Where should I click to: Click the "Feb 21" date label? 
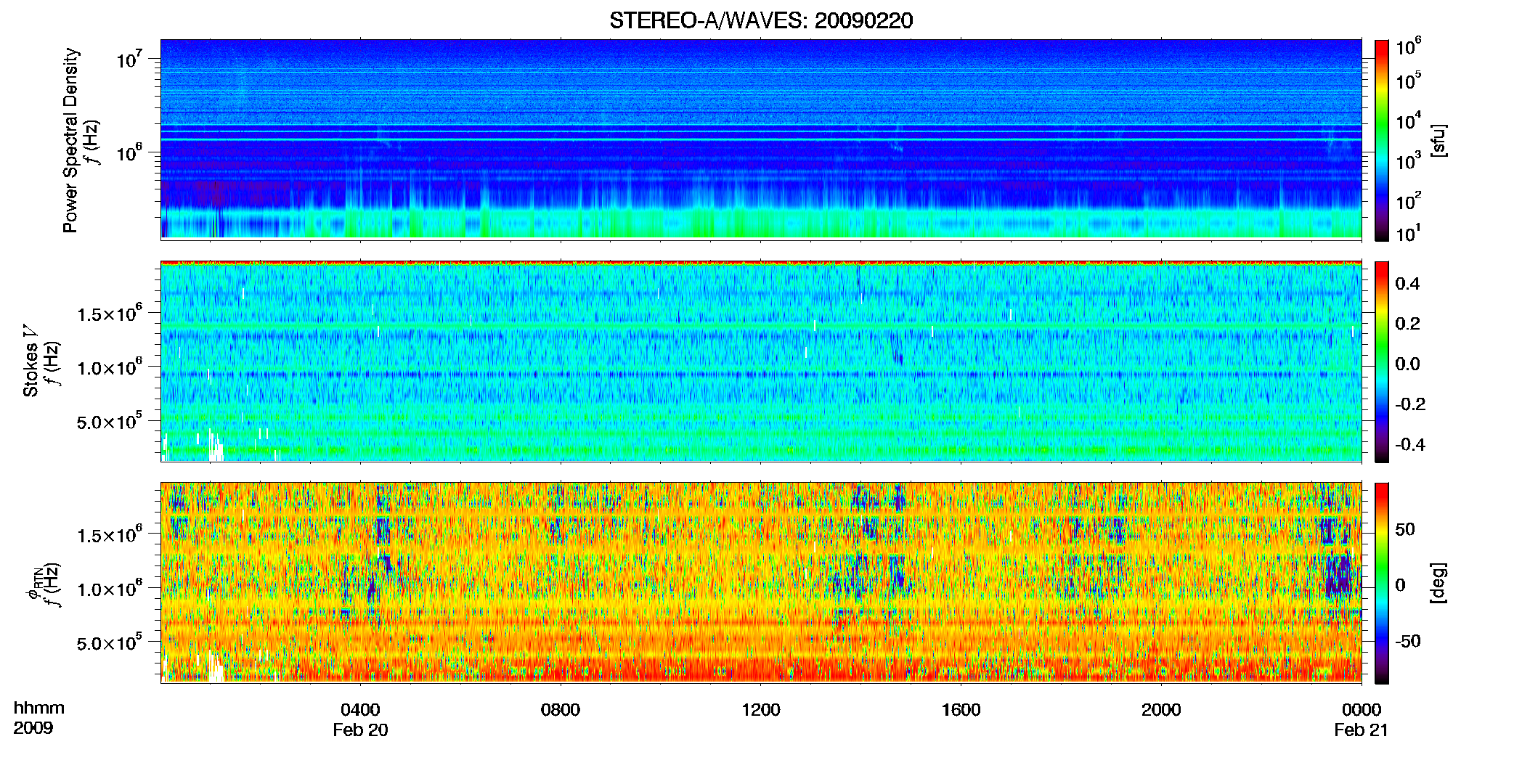1362,730
